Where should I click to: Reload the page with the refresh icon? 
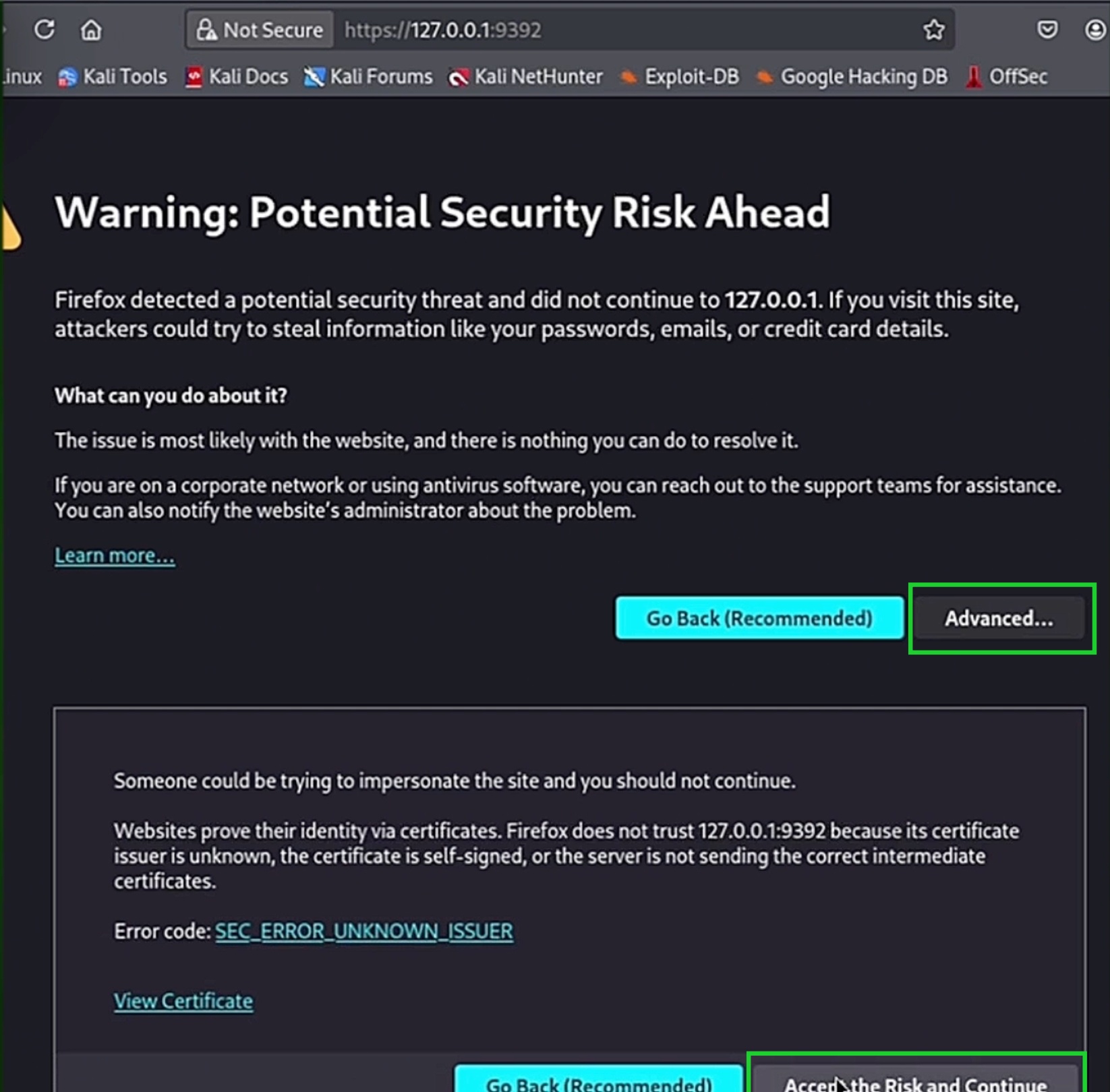click(x=45, y=30)
